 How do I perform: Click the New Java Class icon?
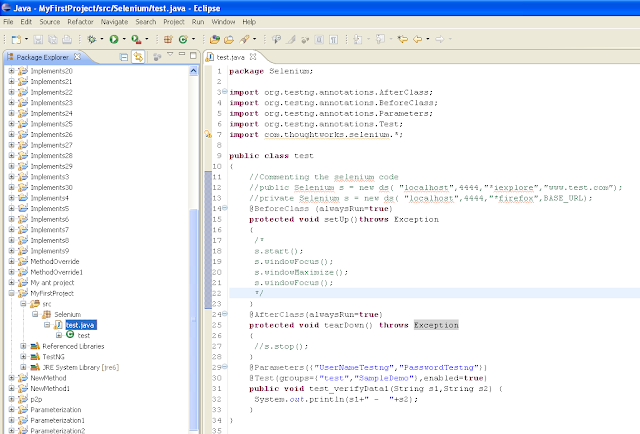183,39
